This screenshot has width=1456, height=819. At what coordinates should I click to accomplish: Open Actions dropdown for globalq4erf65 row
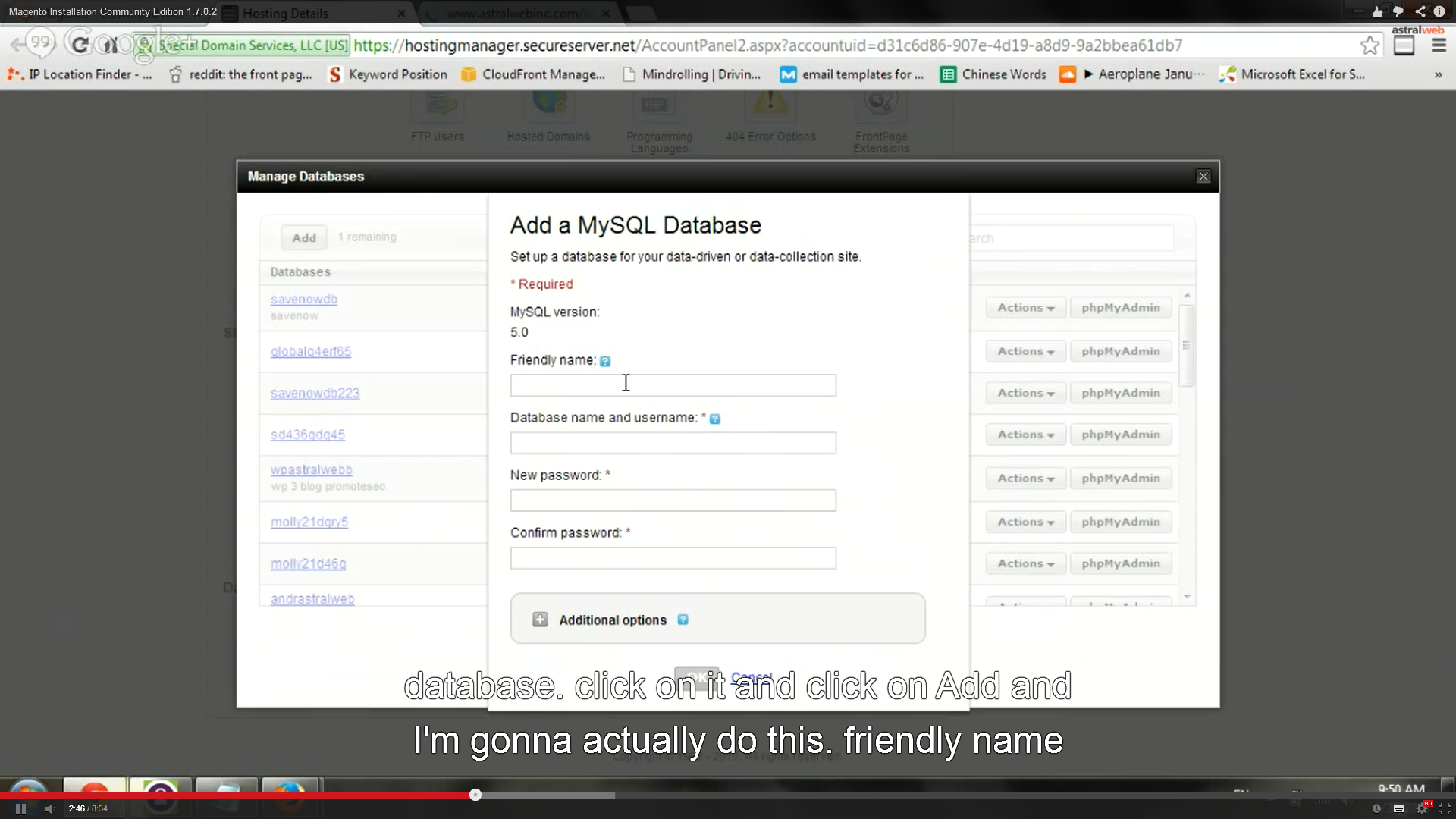point(1025,352)
